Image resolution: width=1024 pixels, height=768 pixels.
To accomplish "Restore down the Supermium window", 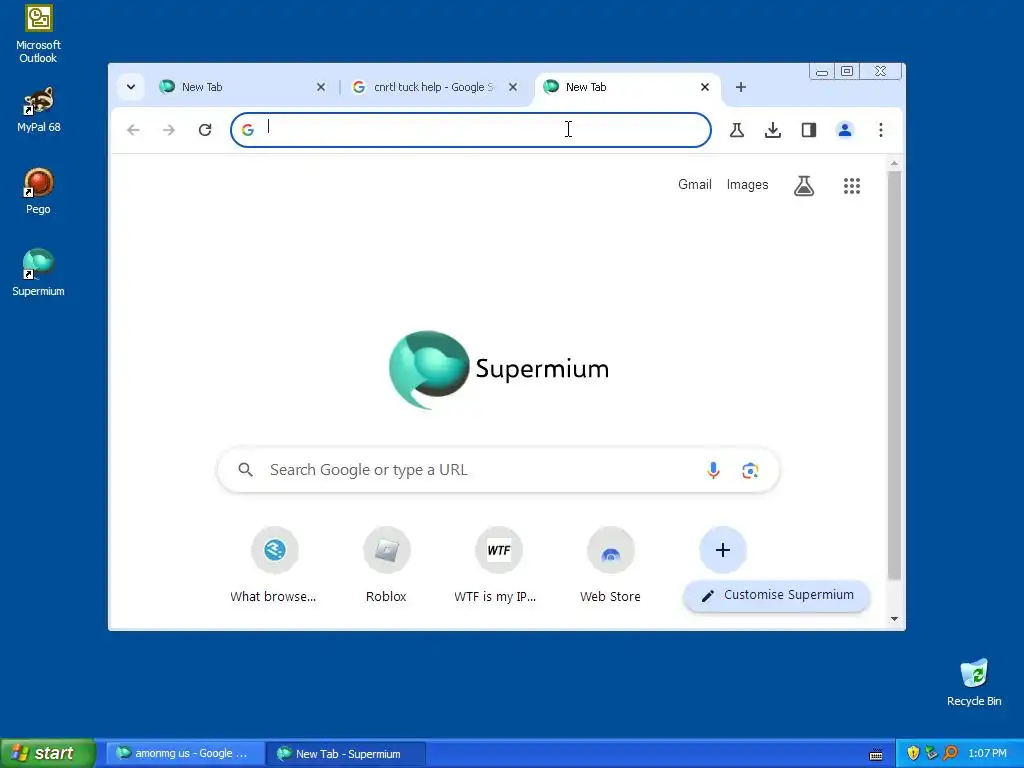I will (x=847, y=71).
